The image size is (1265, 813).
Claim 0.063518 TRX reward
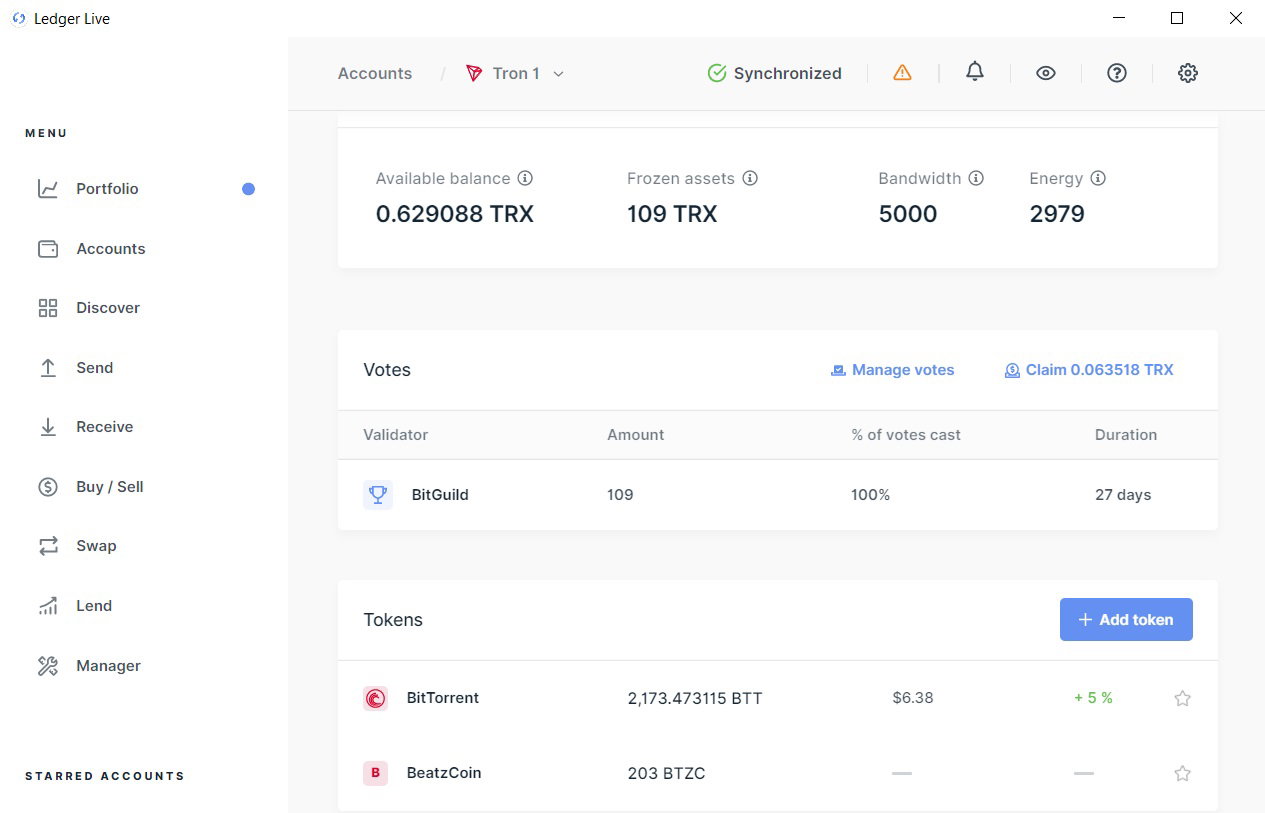click(x=1089, y=370)
